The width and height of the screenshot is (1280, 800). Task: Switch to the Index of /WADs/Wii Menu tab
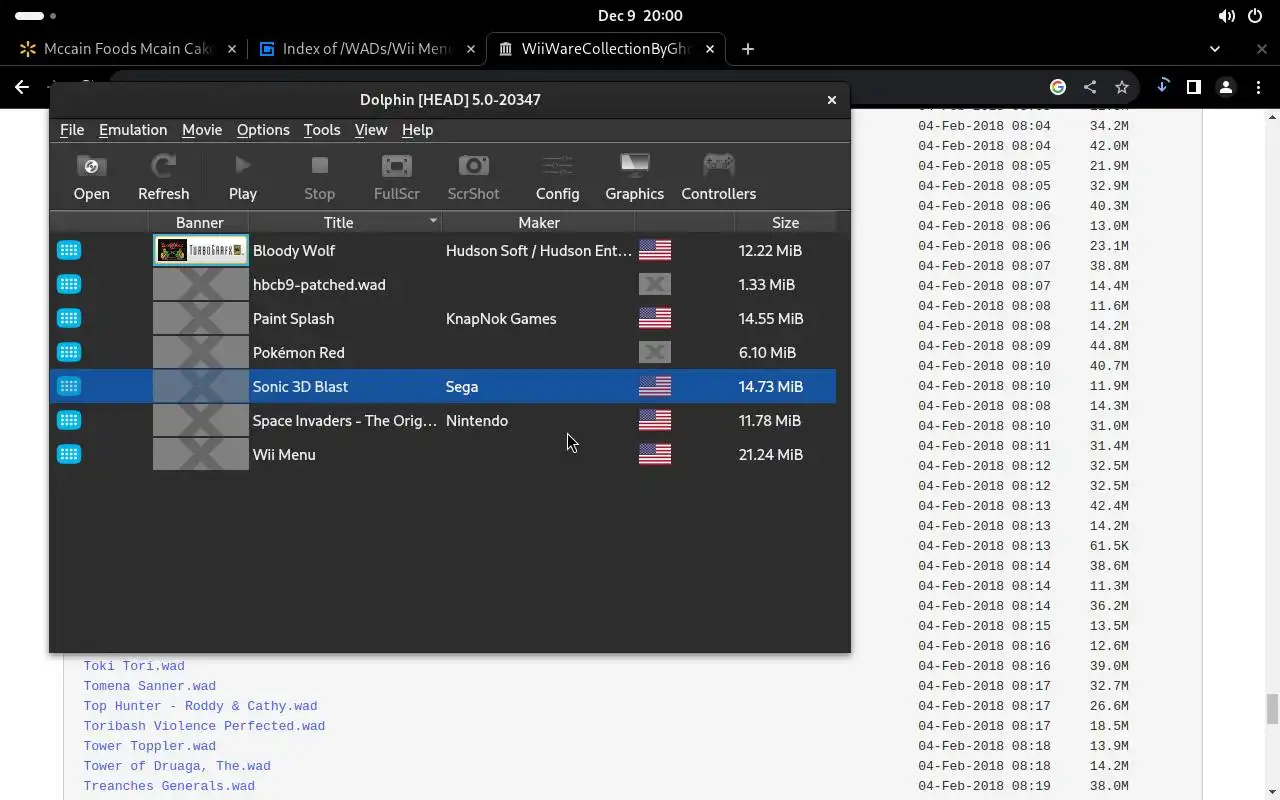point(366,48)
